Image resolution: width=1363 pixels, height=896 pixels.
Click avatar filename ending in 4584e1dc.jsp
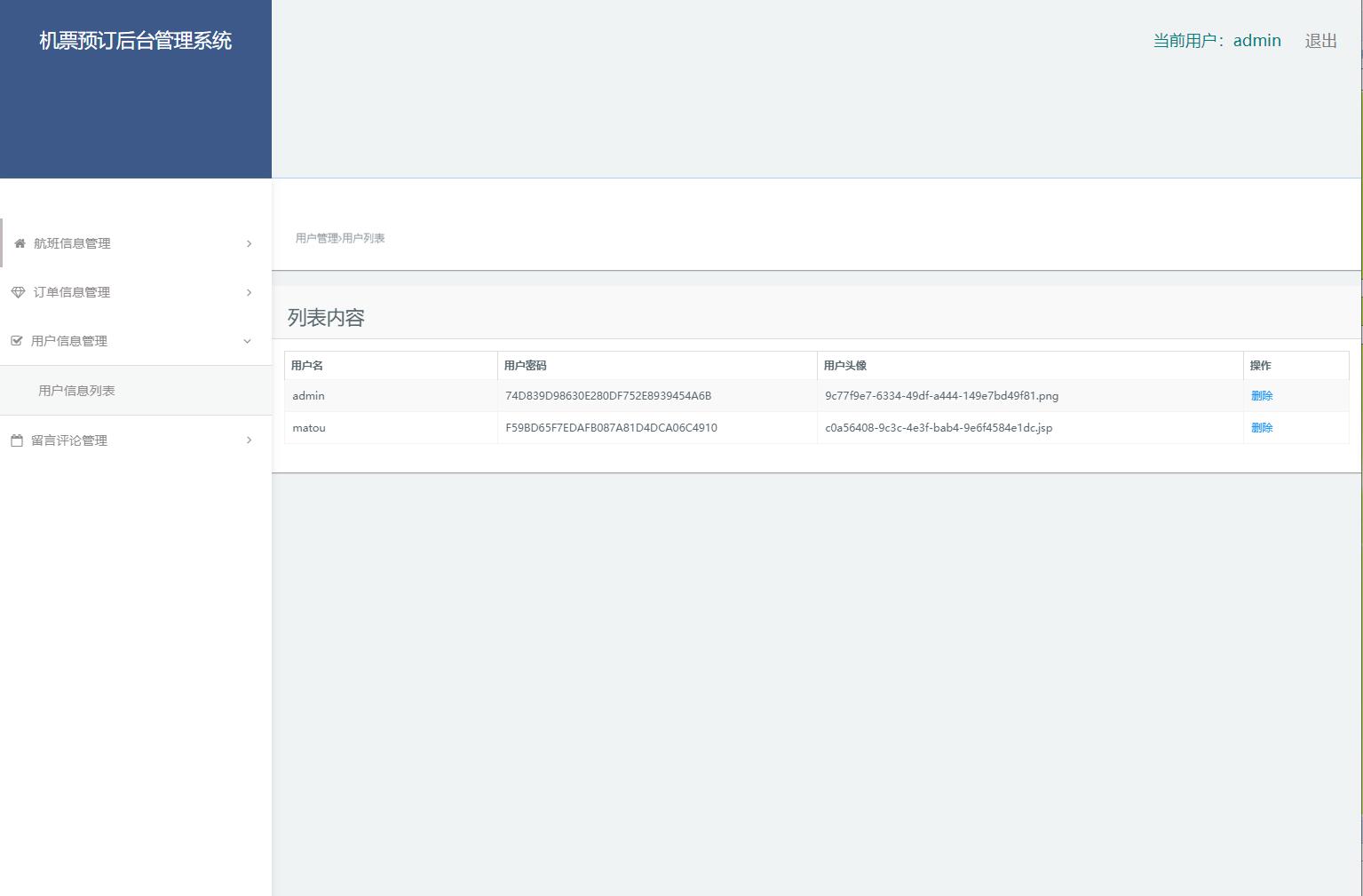click(x=939, y=428)
